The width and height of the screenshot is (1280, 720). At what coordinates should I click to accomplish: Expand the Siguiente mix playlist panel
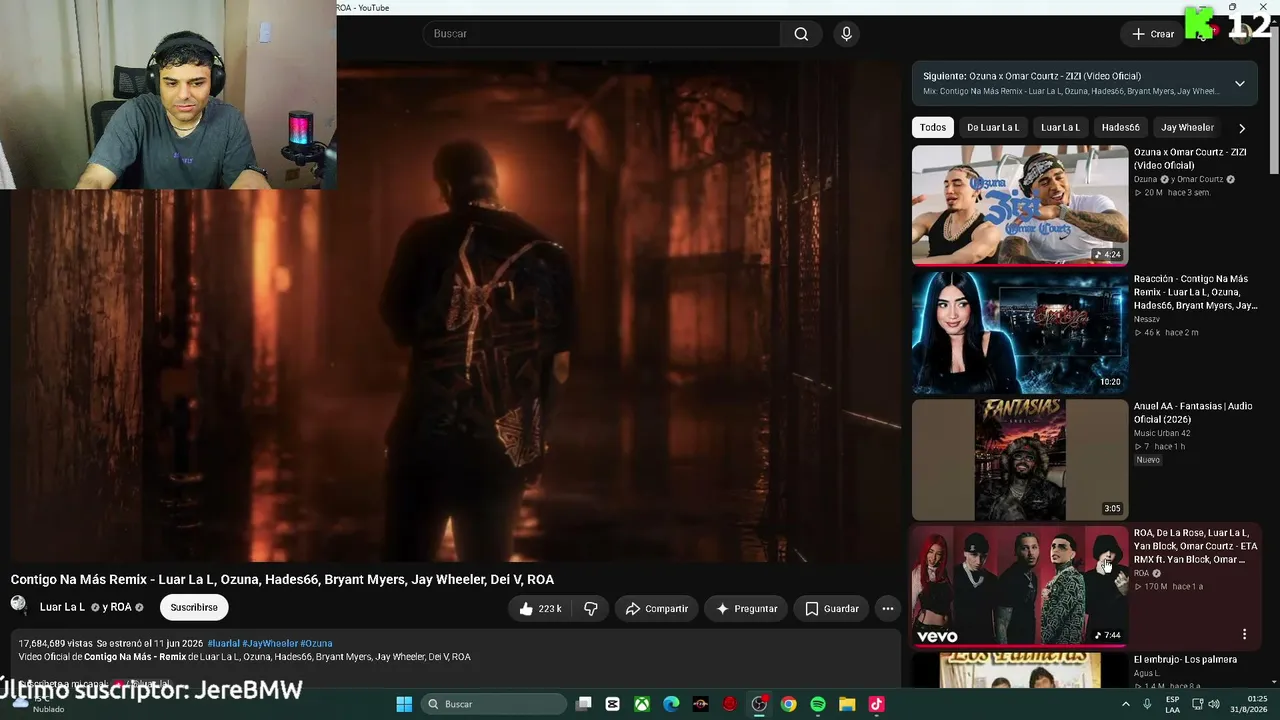click(1240, 83)
